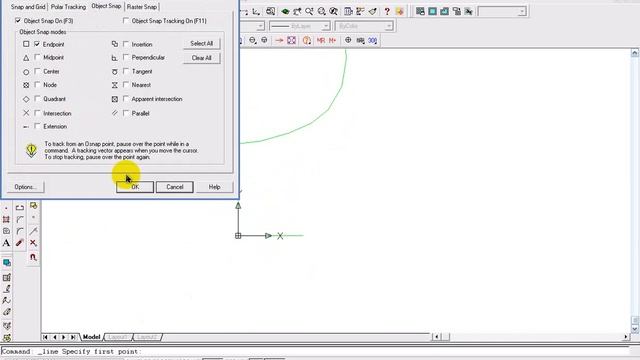Toggle Object Snap On (F3) checkbox
The image size is (640, 360).
[x=18, y=20]
